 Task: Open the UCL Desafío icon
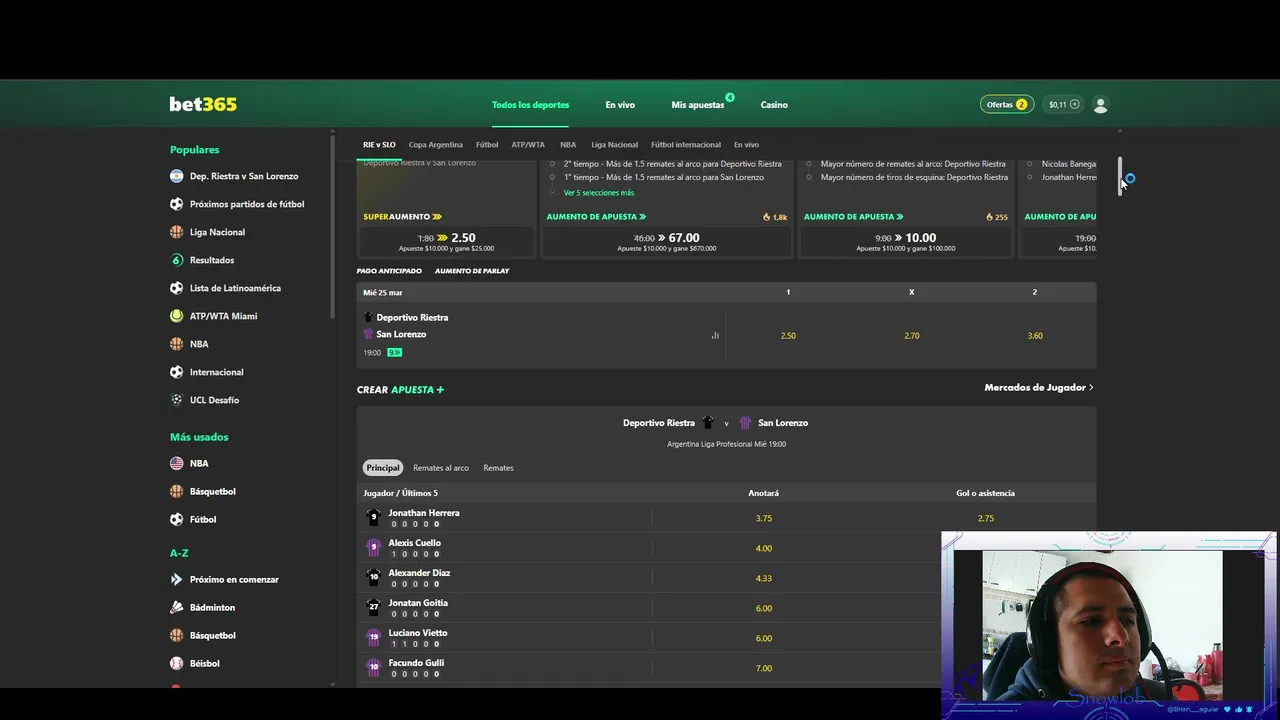(x=176, y=400)
